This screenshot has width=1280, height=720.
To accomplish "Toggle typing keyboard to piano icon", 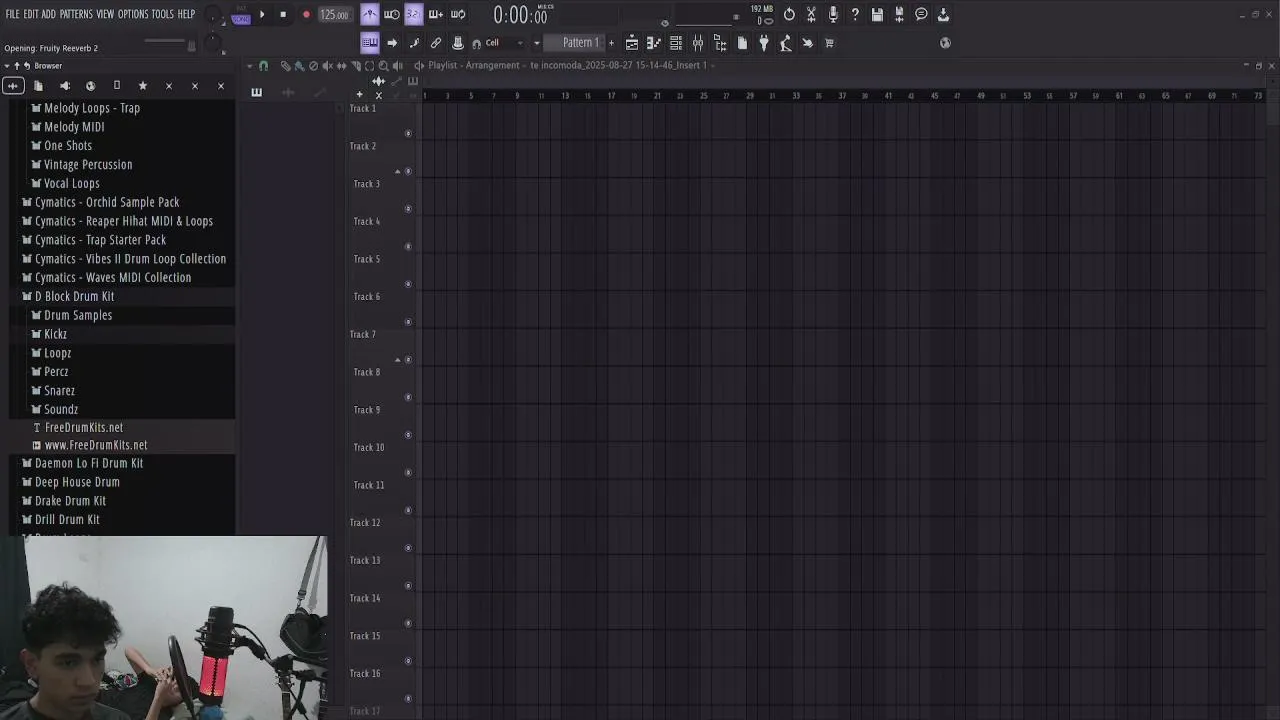I will (370, 43).
